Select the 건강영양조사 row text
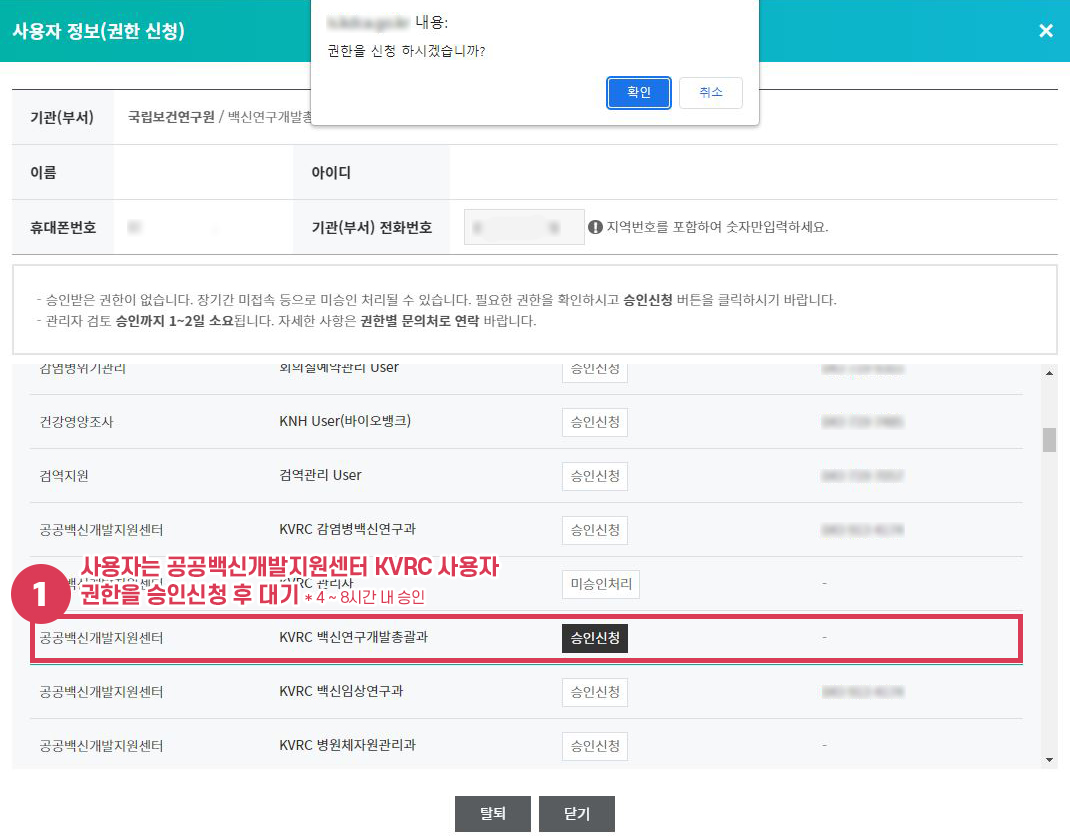This screenshot has width=1070, height=840. [76, 422]
